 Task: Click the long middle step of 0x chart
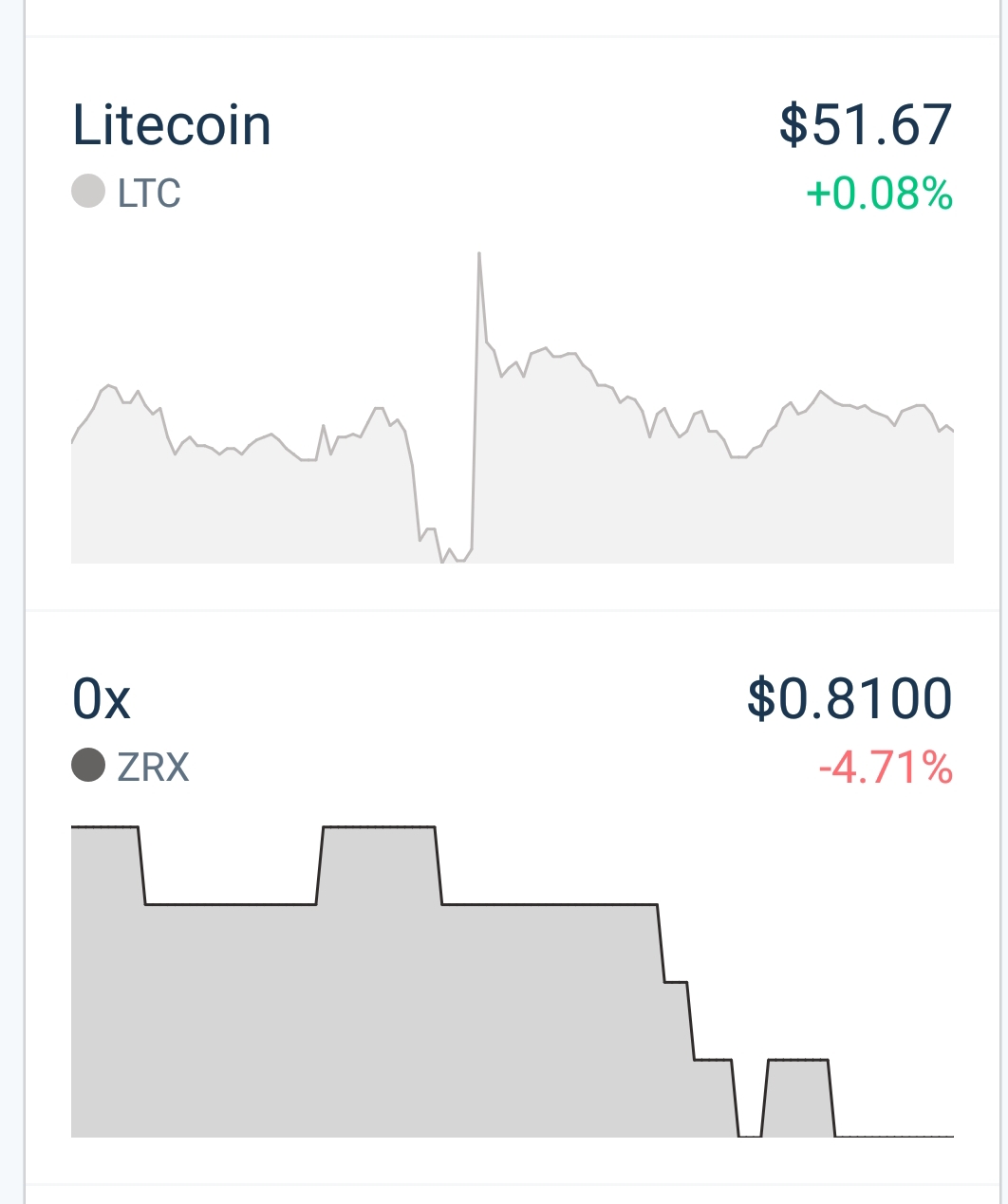pyautogui.click(x=551, y=905)
